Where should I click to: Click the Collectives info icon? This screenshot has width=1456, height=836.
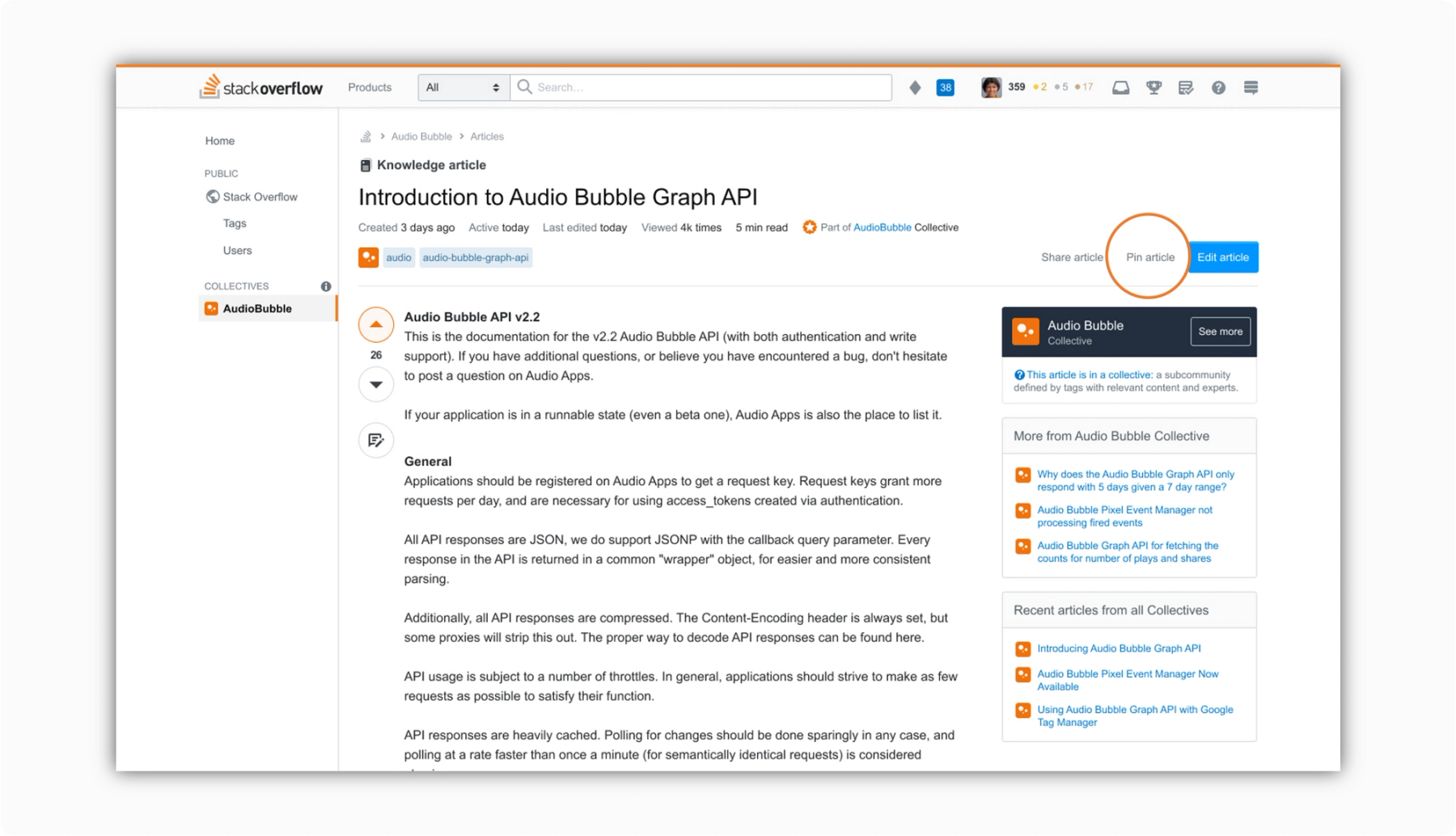coord(325,286)
